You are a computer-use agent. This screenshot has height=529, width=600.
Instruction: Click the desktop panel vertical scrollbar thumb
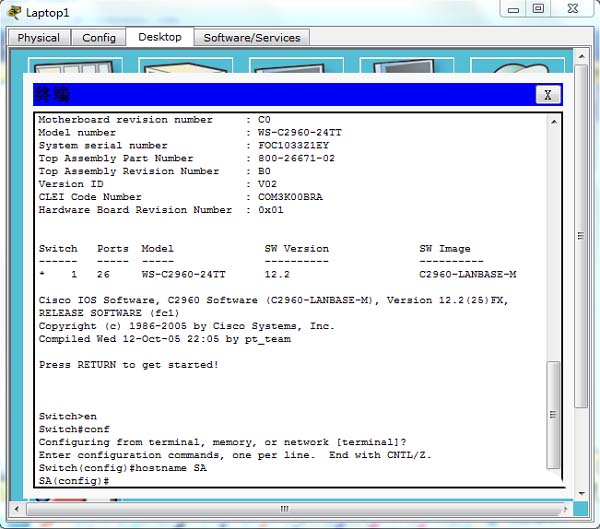(581, 236)
